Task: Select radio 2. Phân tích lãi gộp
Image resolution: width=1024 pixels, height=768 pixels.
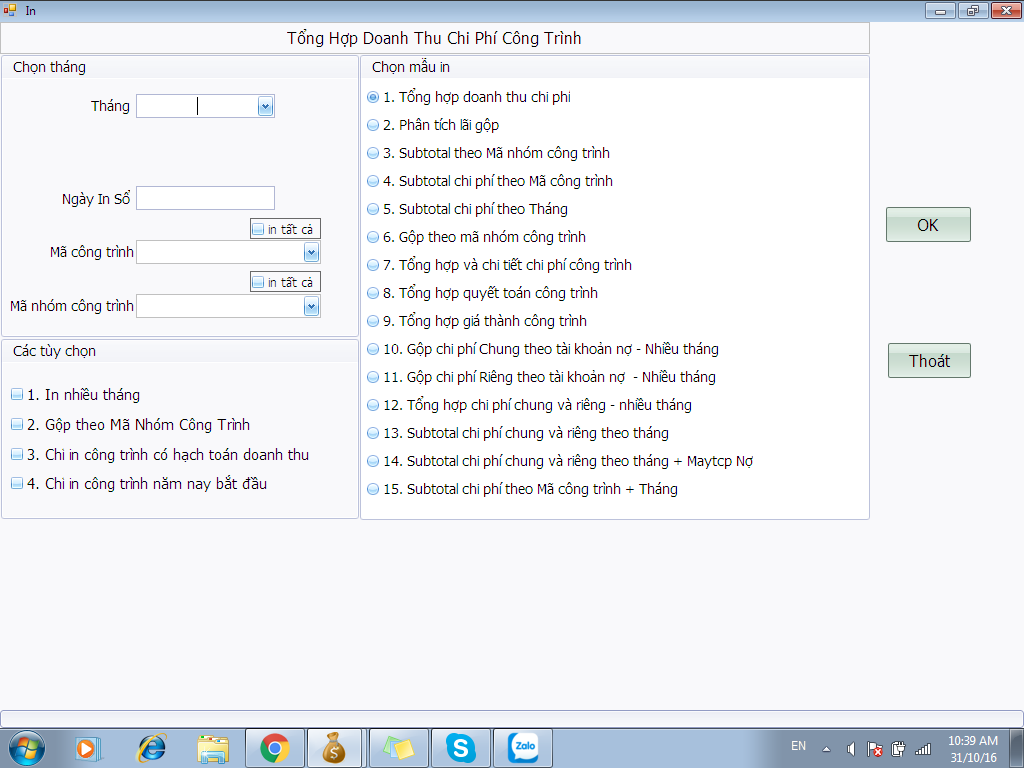Action: point(373,125)
